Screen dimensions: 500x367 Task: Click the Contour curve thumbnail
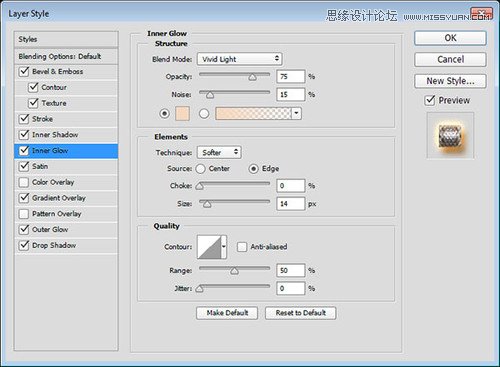pyautogui.click(x=209, y=247)
